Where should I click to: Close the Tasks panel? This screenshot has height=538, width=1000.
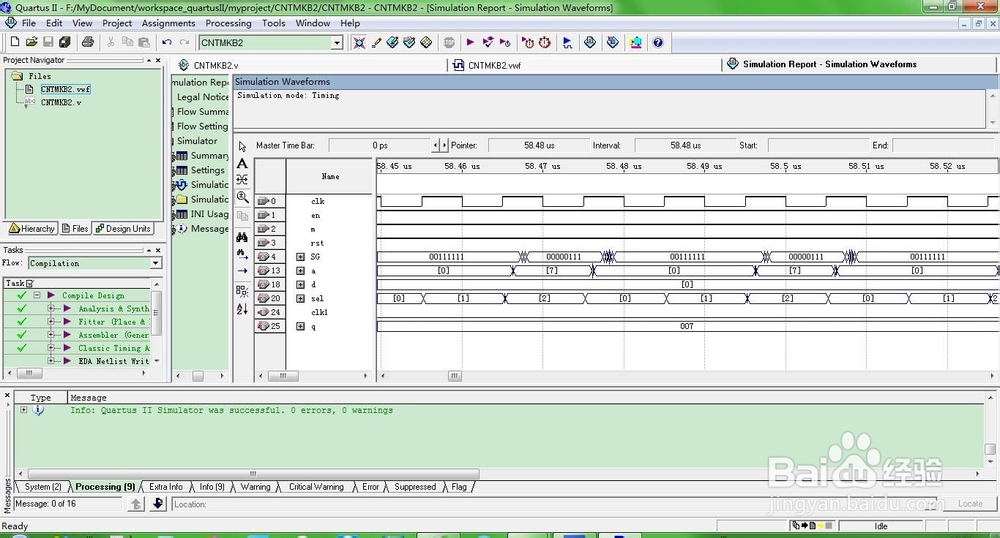pos(158,250)
